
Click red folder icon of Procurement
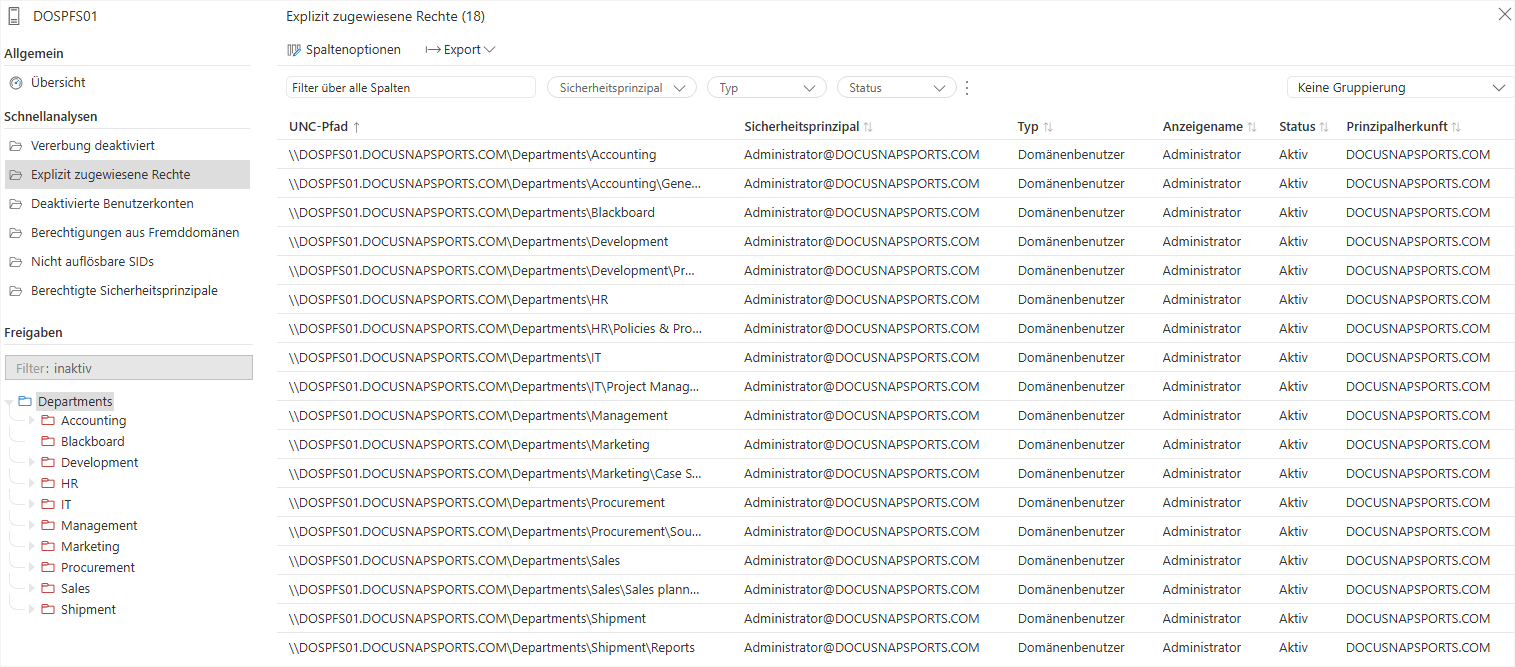(48, 568)
